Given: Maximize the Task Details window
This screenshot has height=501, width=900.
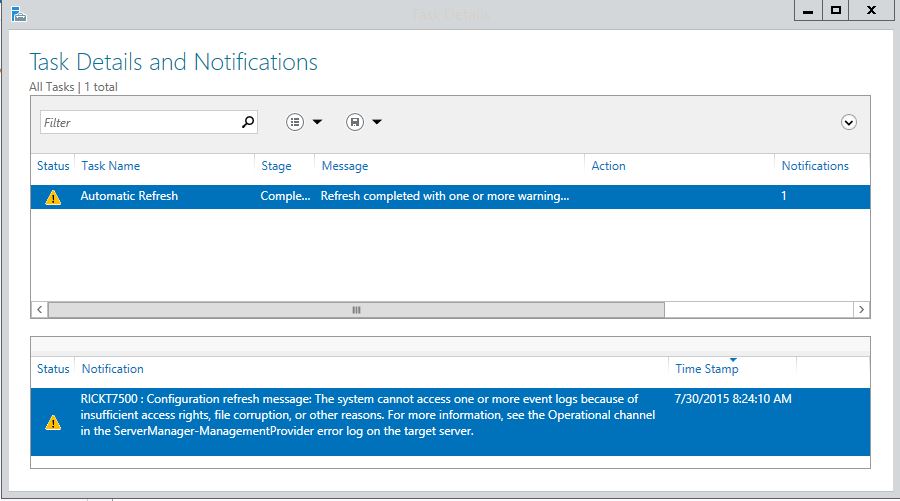Looking at the screenshot, I should coord(836,10).
